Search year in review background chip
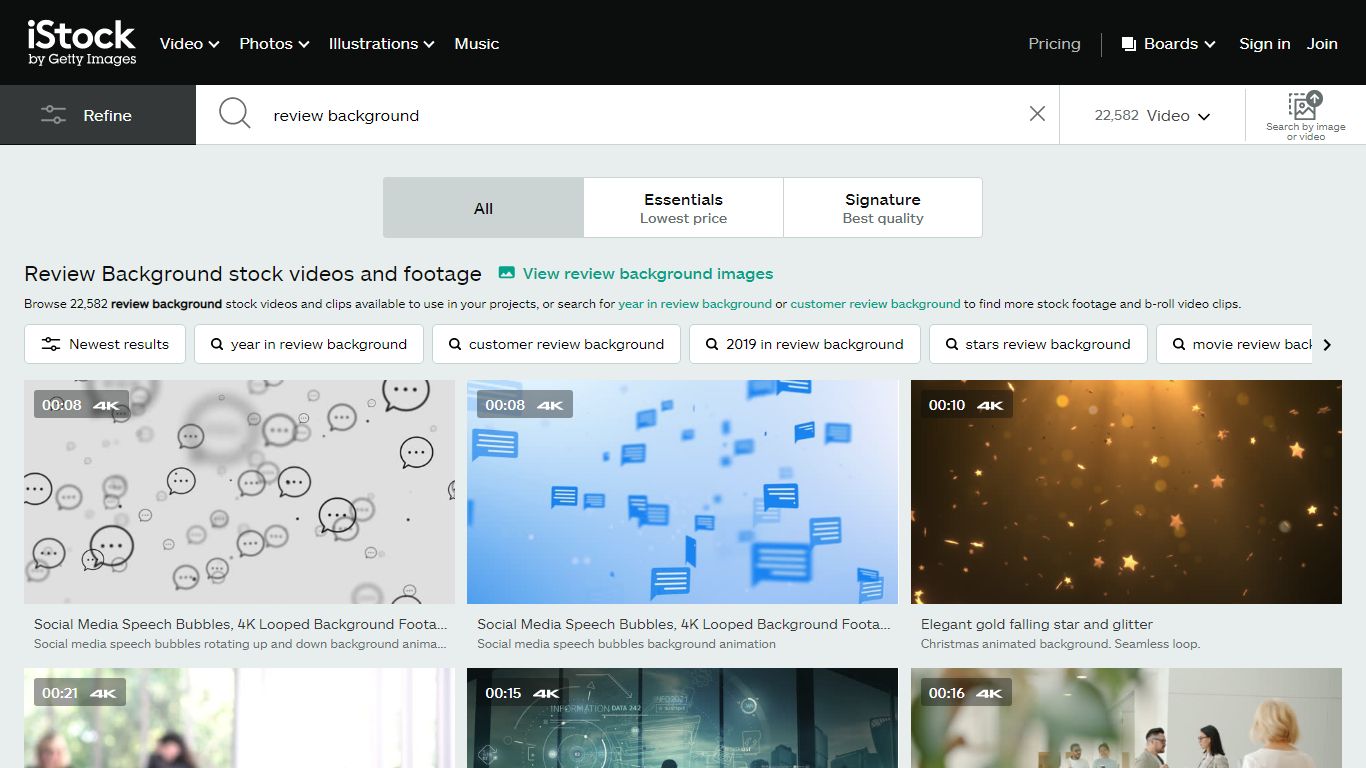This screenshot has height=768, width=1366. (309, 344)
